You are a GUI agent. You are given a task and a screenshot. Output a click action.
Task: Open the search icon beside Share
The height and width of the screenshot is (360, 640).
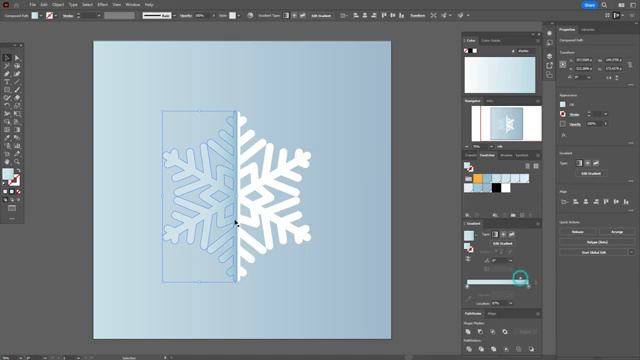(604, 5)
